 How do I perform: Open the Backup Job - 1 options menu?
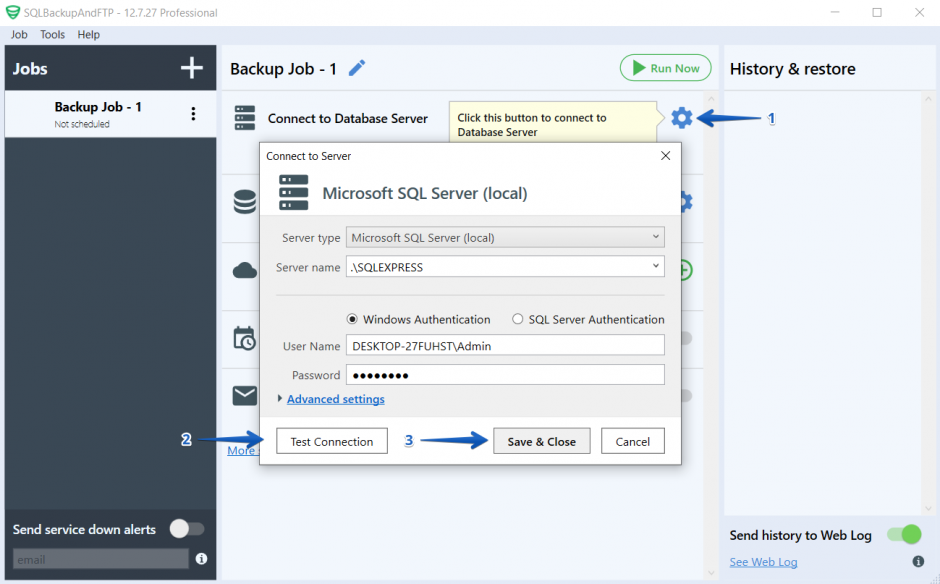[x=193, y=114]
